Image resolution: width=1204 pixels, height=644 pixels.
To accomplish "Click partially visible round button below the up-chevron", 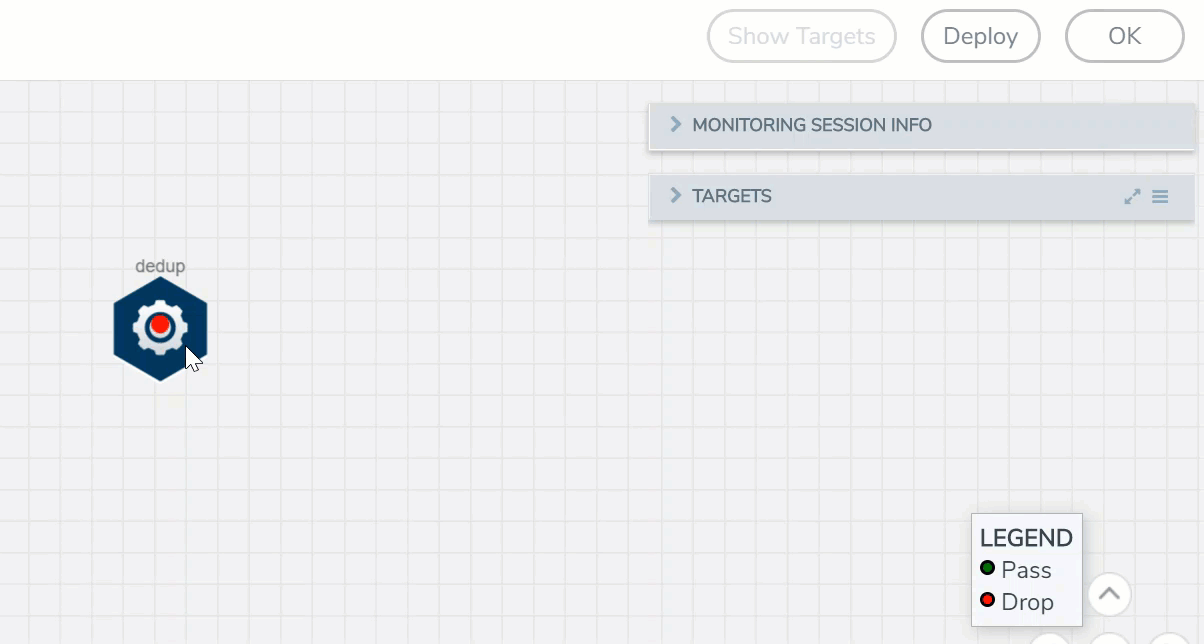I will coord(1108,639).
